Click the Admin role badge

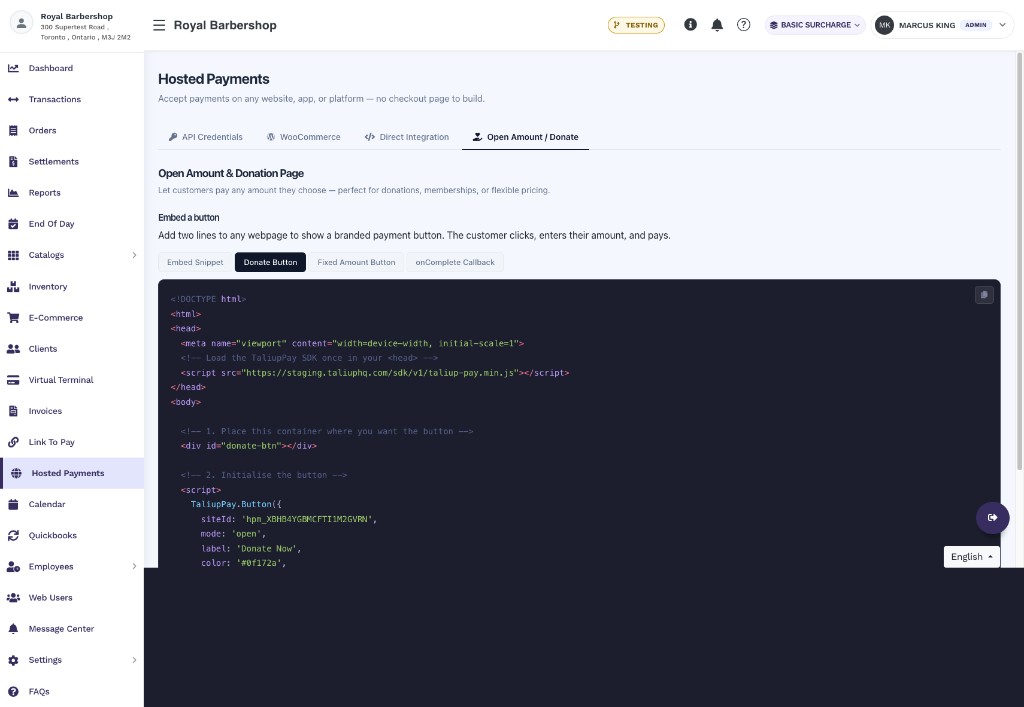(976, 25)
